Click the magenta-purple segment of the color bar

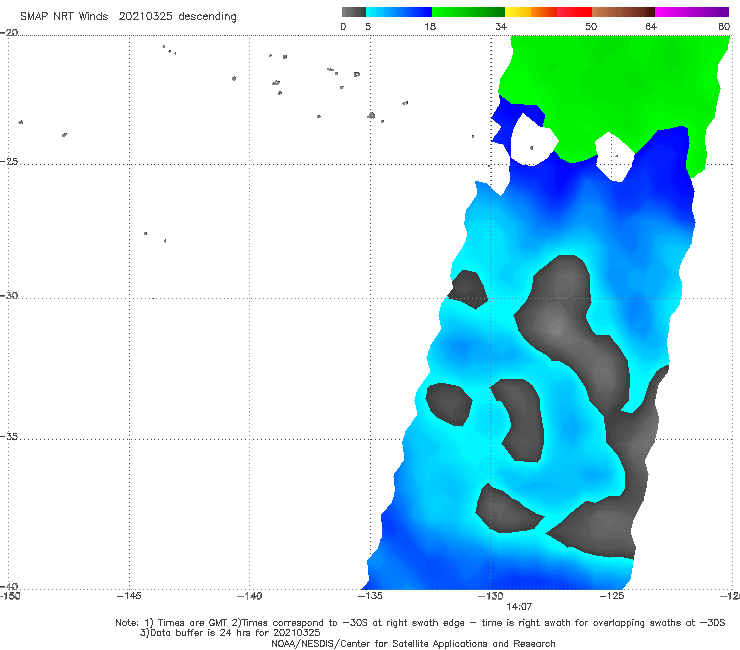(692, 12)
